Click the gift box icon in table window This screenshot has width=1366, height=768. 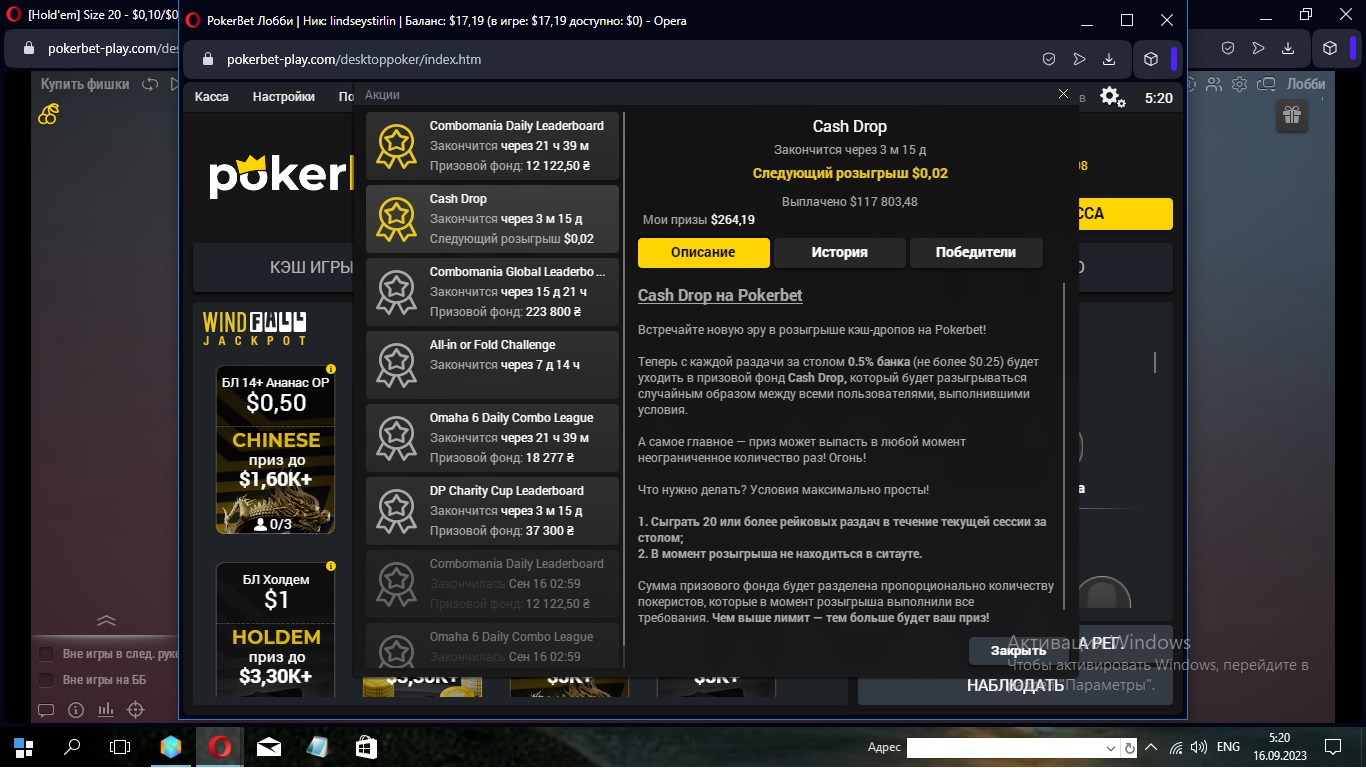pos(1291,116)
